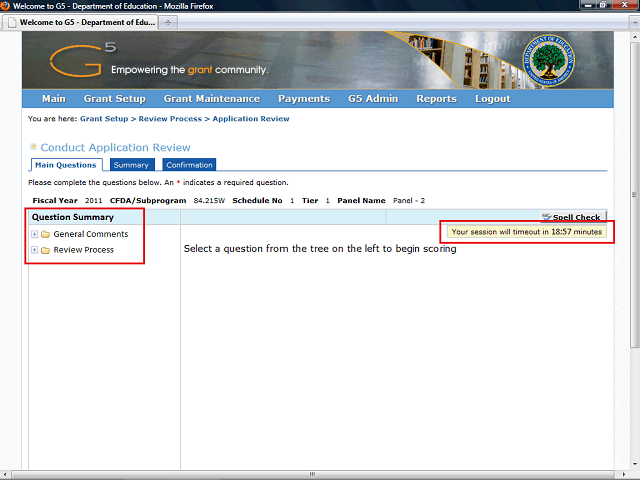Screen dimensions: 640x480
Task: Click the G5 logo in the banner
Action: [83, 60]
